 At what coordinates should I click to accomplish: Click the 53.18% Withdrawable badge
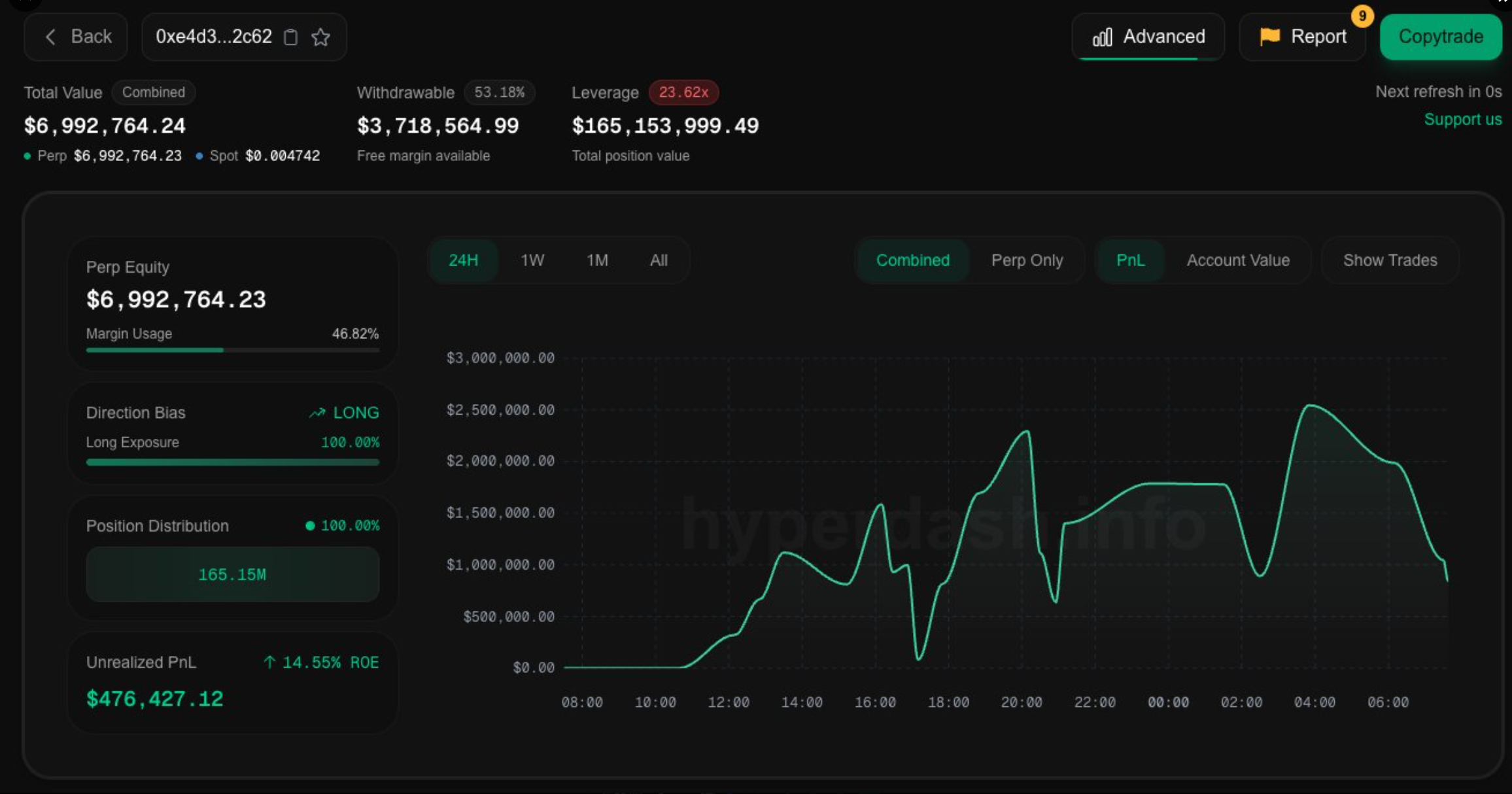(499, 92)
